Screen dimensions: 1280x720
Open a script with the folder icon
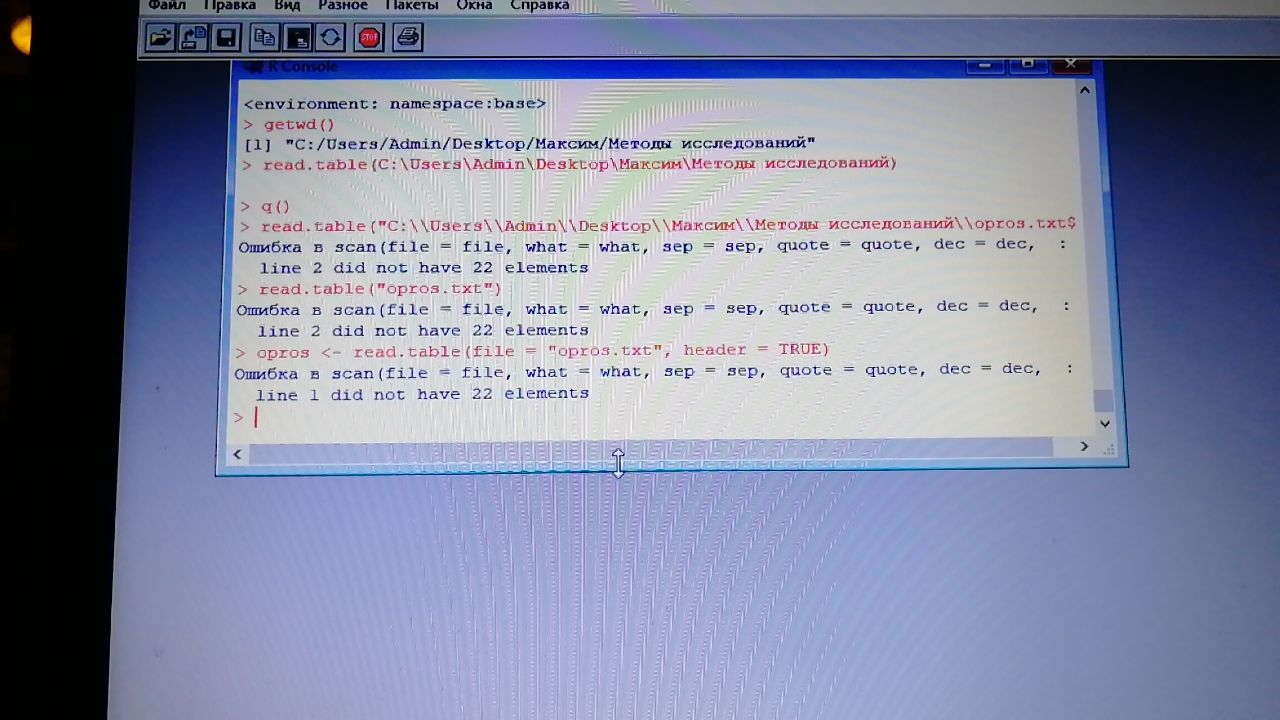pos(160,38)
